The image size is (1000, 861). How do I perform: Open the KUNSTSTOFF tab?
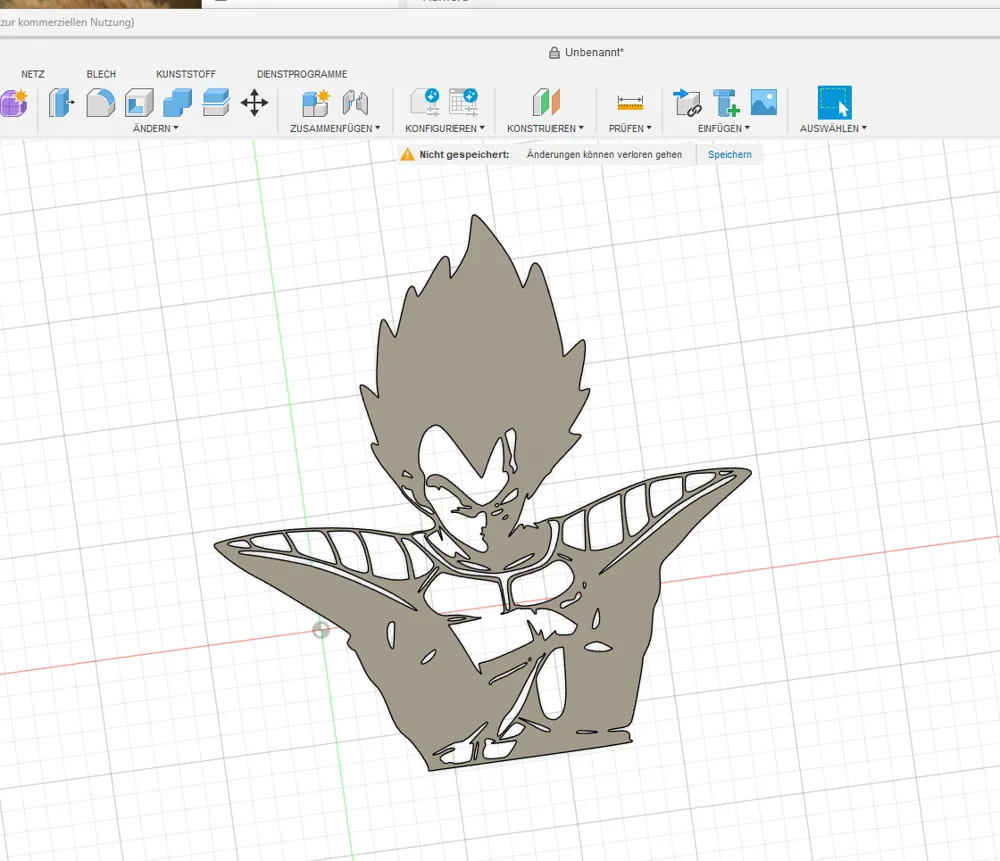[186, 74]
